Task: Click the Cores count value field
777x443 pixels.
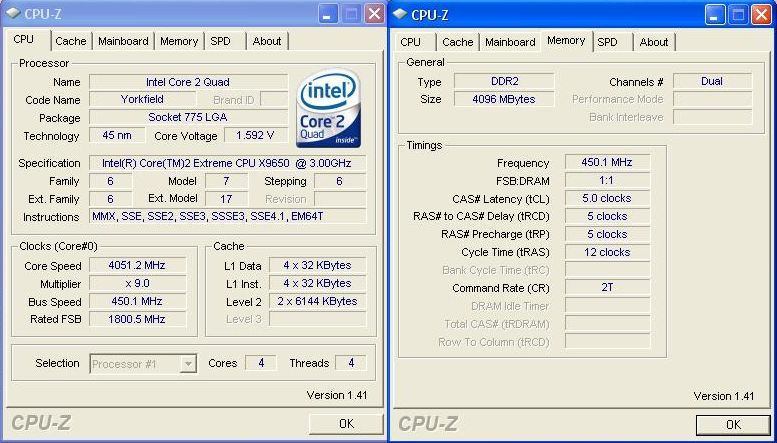Action: (261, 363)
